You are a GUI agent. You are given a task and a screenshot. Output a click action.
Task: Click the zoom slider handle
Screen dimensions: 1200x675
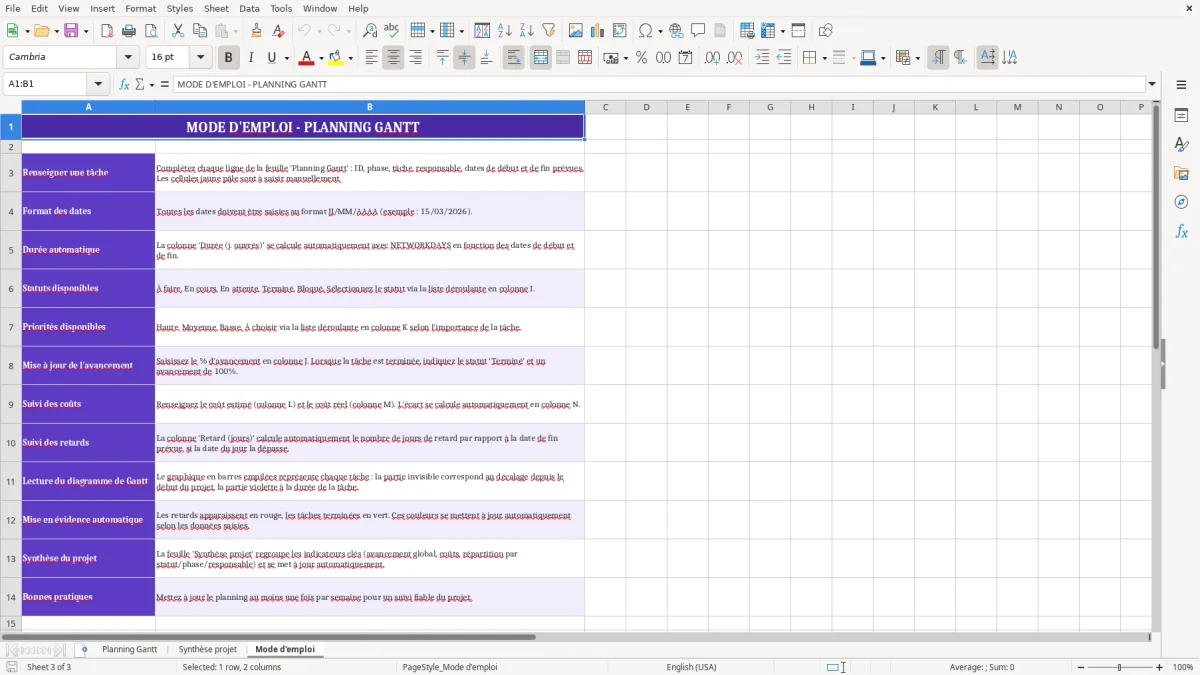click(x=1119, y=667)
